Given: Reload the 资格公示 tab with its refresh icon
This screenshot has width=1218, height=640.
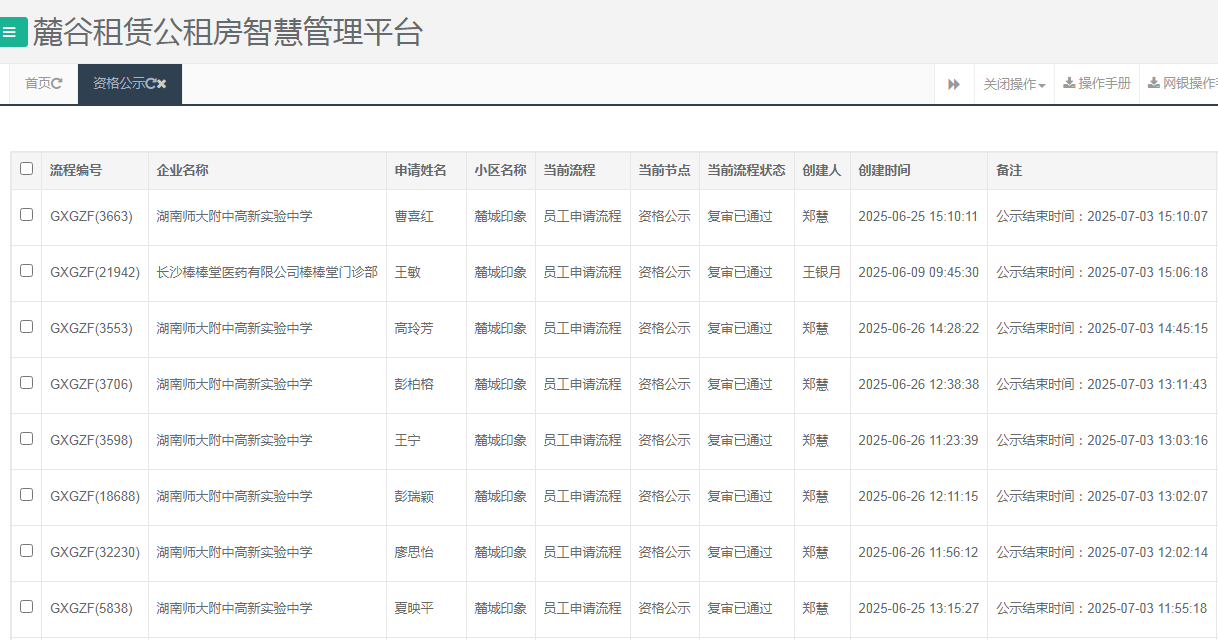Looking at the screenshot, I should (x=151, y=84).
